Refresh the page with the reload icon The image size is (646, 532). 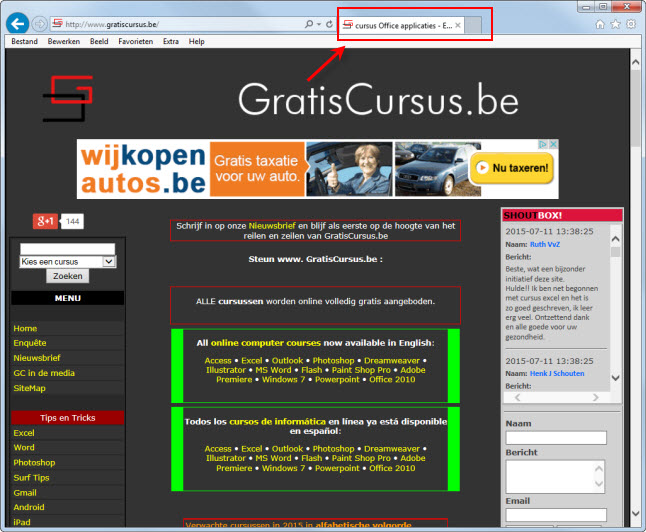(x=329, y=24)
